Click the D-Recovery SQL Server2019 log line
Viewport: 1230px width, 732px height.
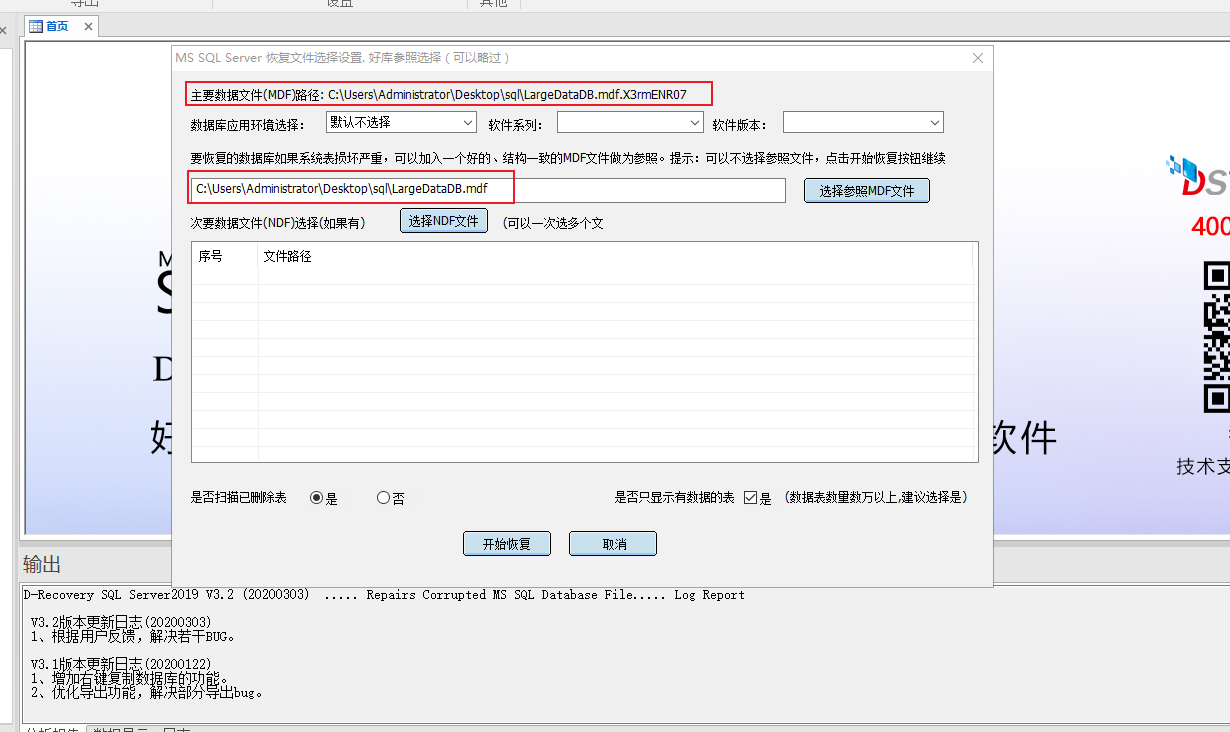(x=384, y=595)
